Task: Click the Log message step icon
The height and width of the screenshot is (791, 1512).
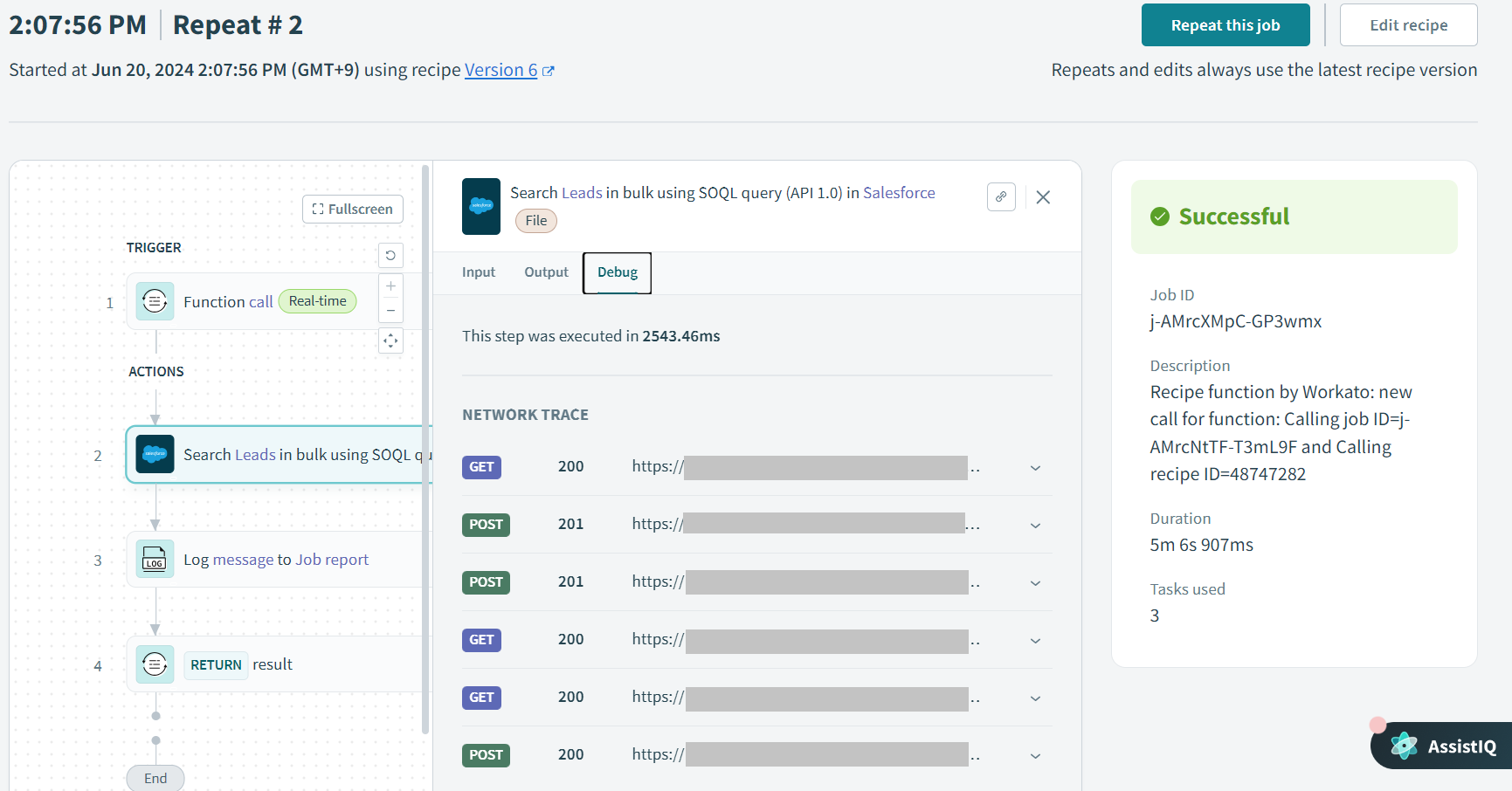Action: (155, 559)
